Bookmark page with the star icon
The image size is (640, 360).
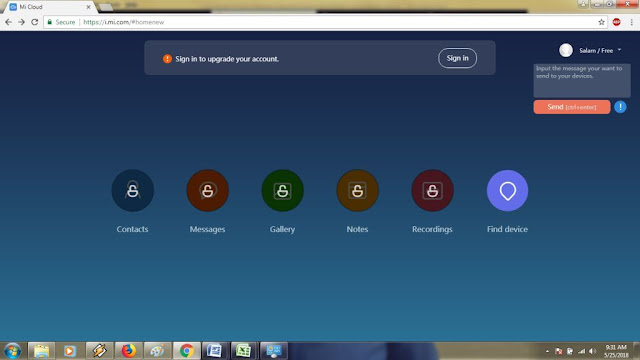pyautogui.click(x=601, y=22)
